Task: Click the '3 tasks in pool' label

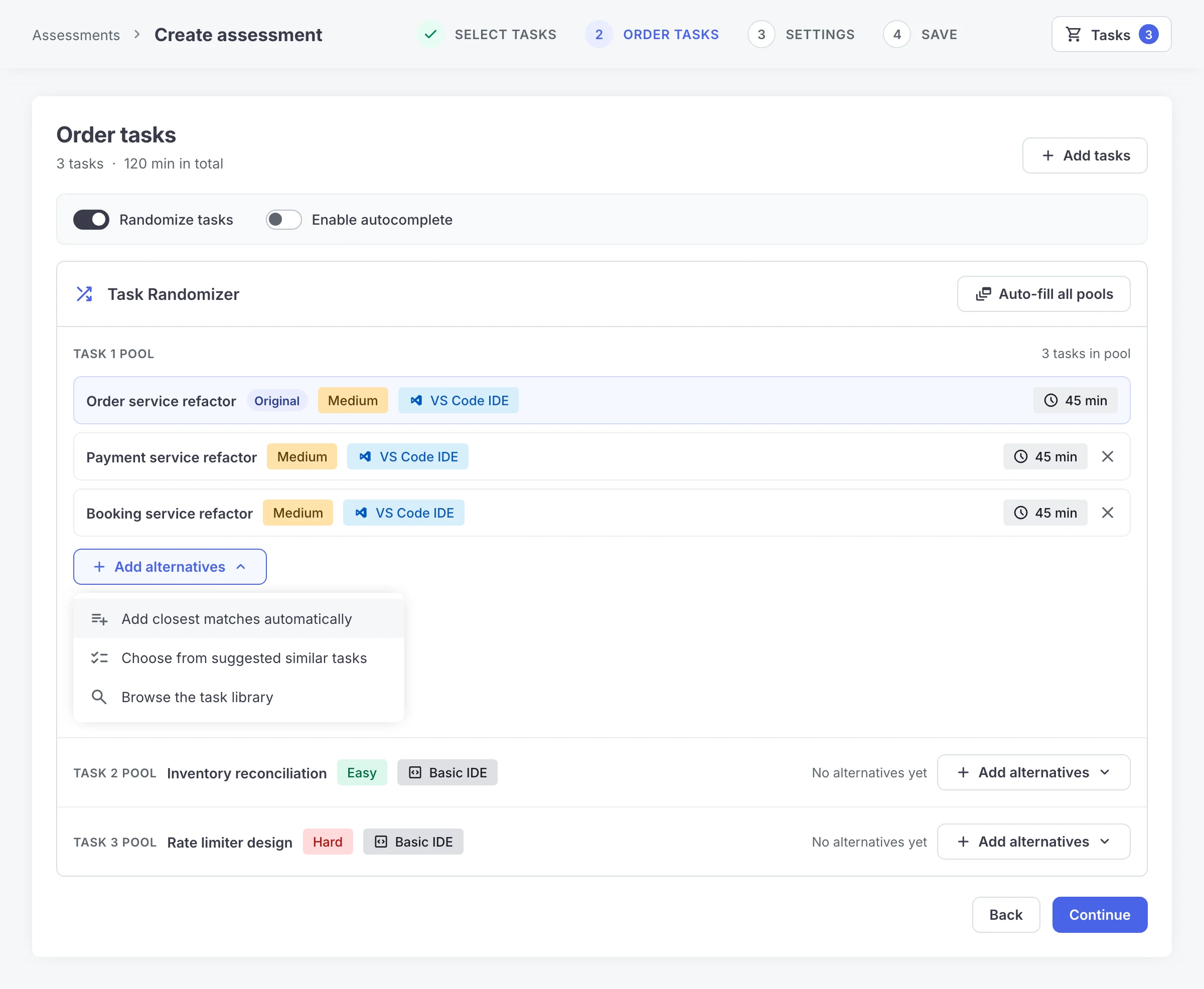Action: [x=1086, y=354]
